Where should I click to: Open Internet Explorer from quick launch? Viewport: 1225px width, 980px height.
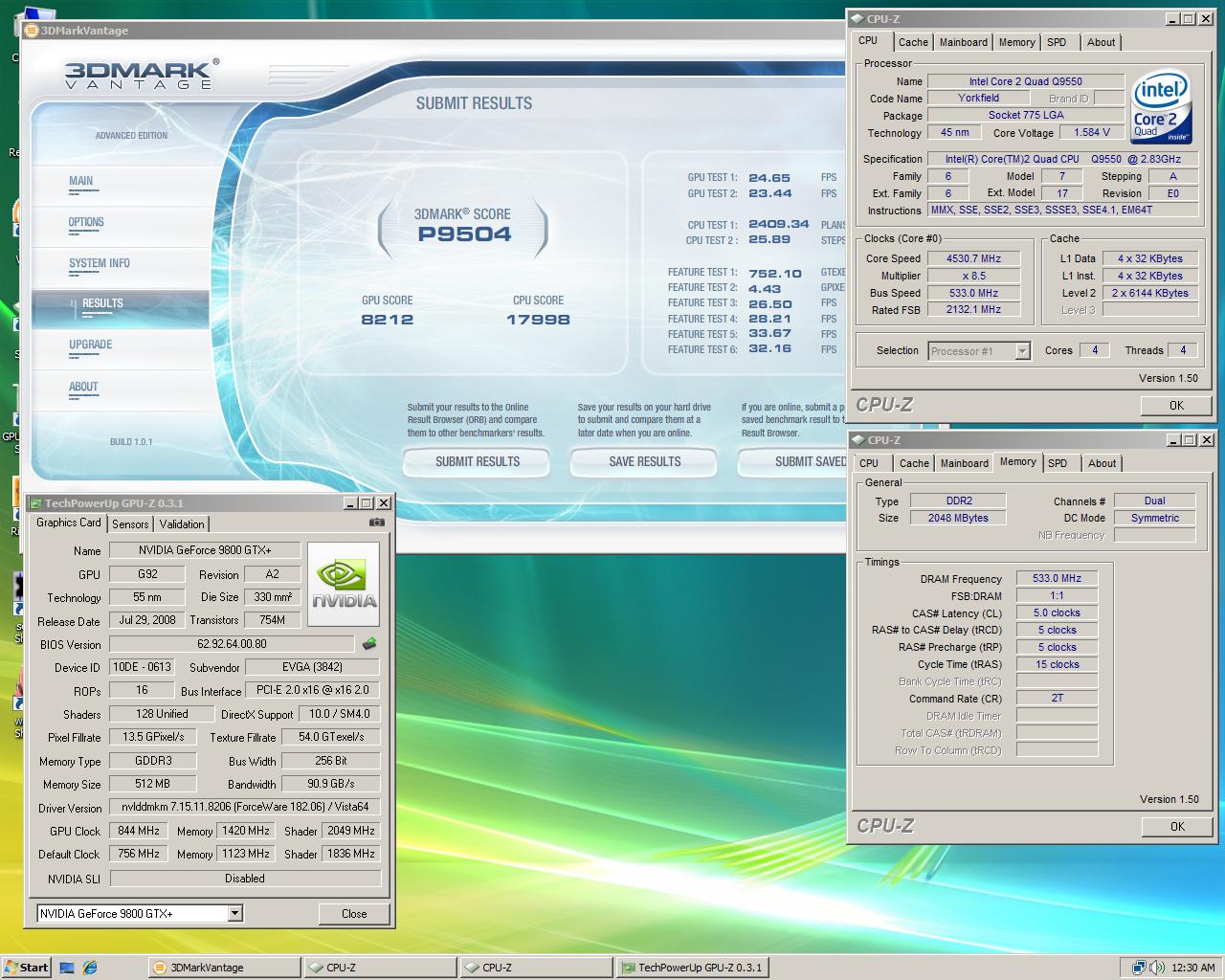coord(90,968)
